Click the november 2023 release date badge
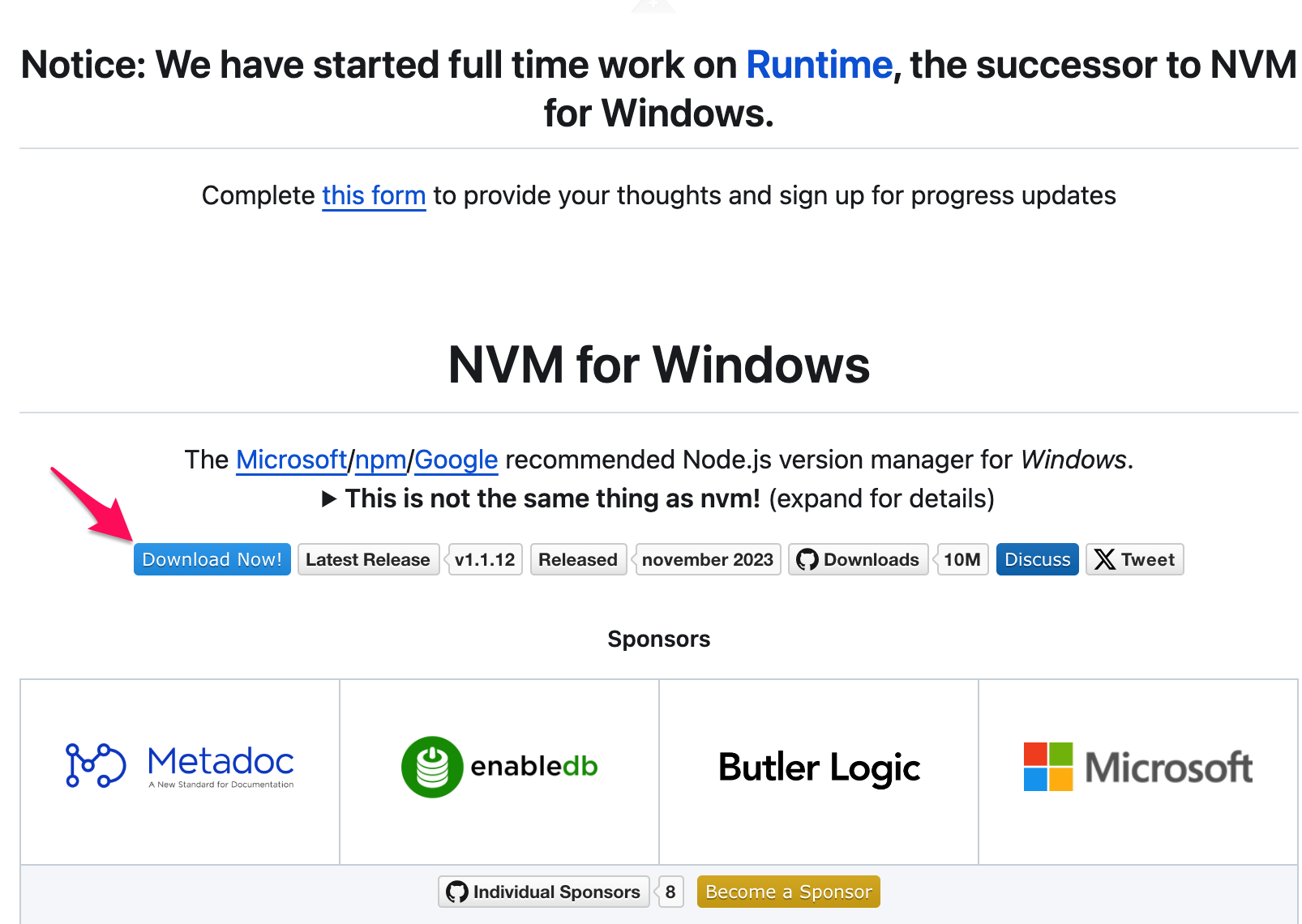The image size is (1302, 924). (708, 559)
